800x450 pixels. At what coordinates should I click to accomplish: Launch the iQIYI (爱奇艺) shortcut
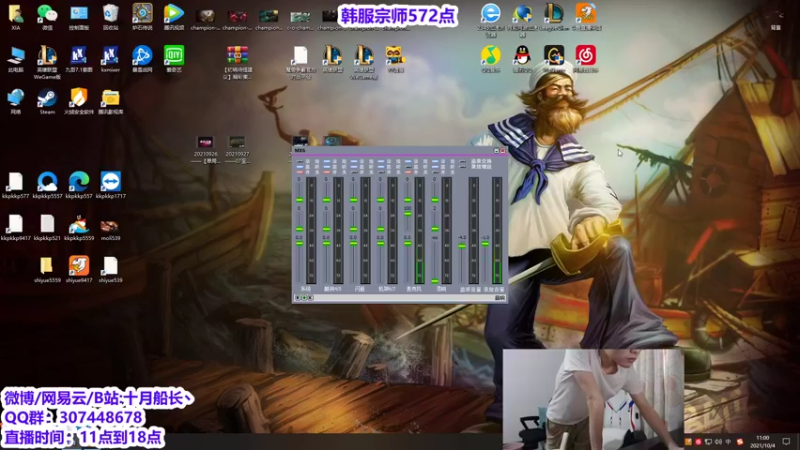[174, 58]
